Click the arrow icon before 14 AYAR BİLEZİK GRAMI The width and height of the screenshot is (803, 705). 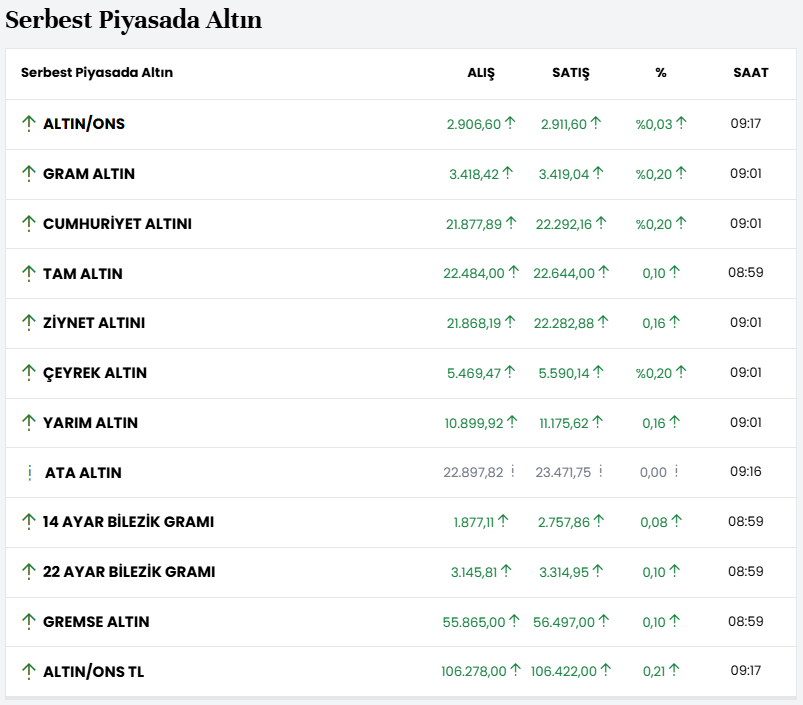[29, 522]
